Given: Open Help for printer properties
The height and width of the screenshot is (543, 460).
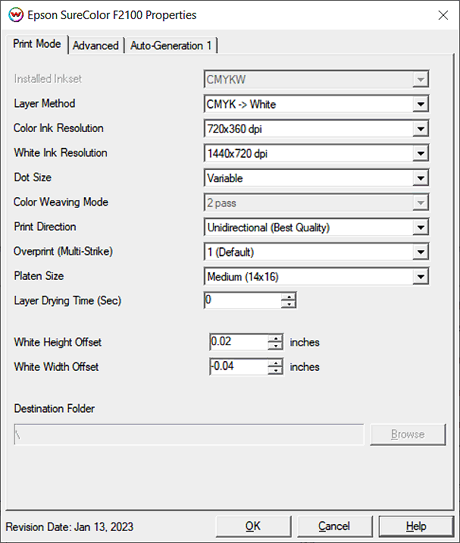Looking at the screenshot, I should click(x=416, y=526).
